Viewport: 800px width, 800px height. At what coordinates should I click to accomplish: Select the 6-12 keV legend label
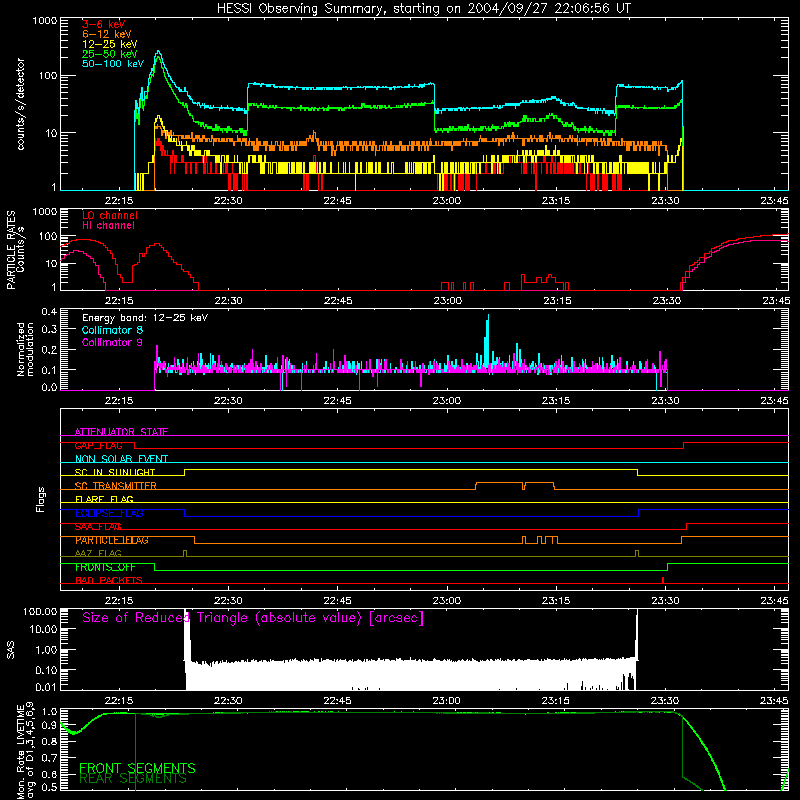point(107,34)
